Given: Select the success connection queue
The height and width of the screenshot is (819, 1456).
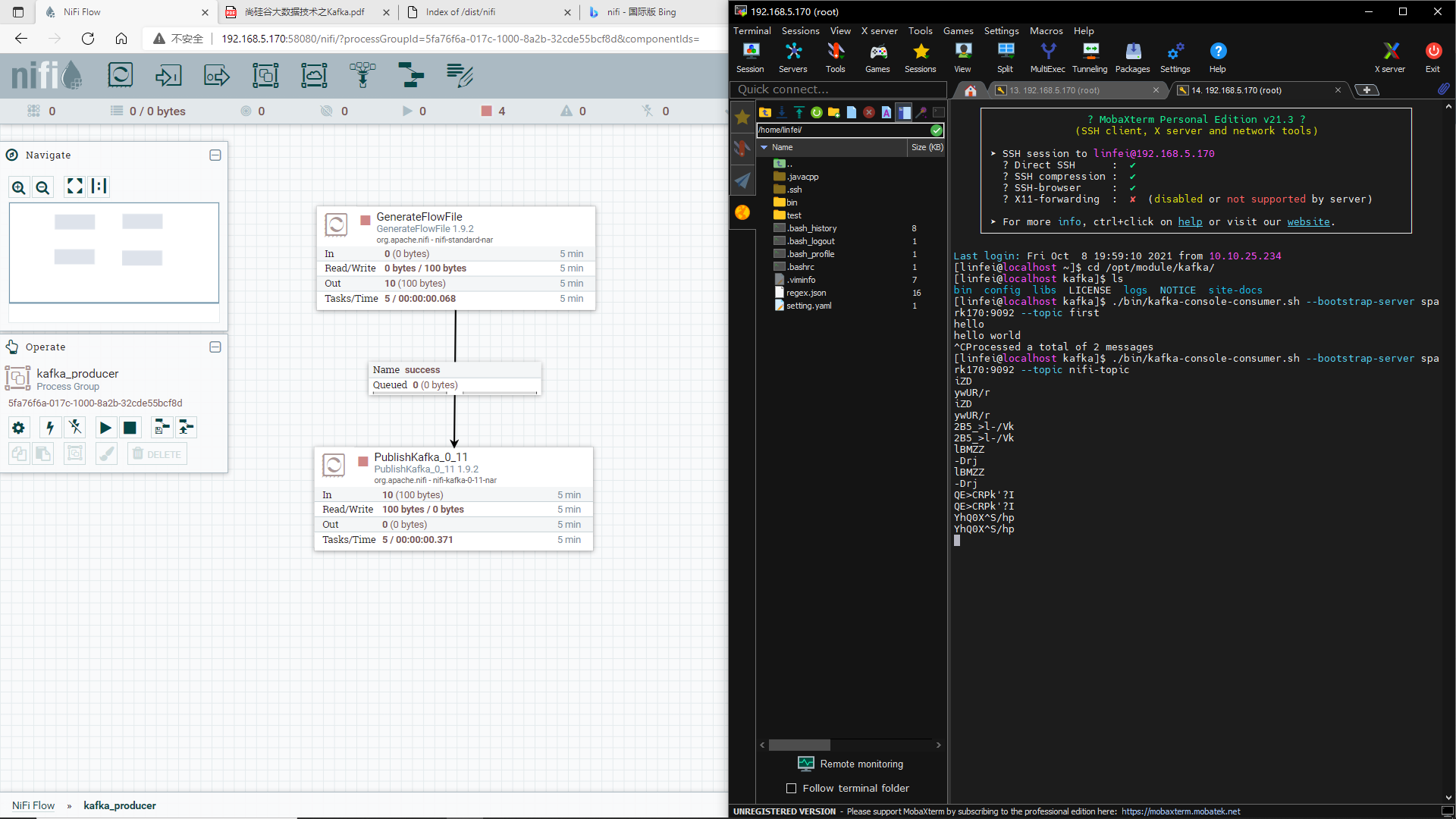Looking at the screenshot, I should click(454, 378).
